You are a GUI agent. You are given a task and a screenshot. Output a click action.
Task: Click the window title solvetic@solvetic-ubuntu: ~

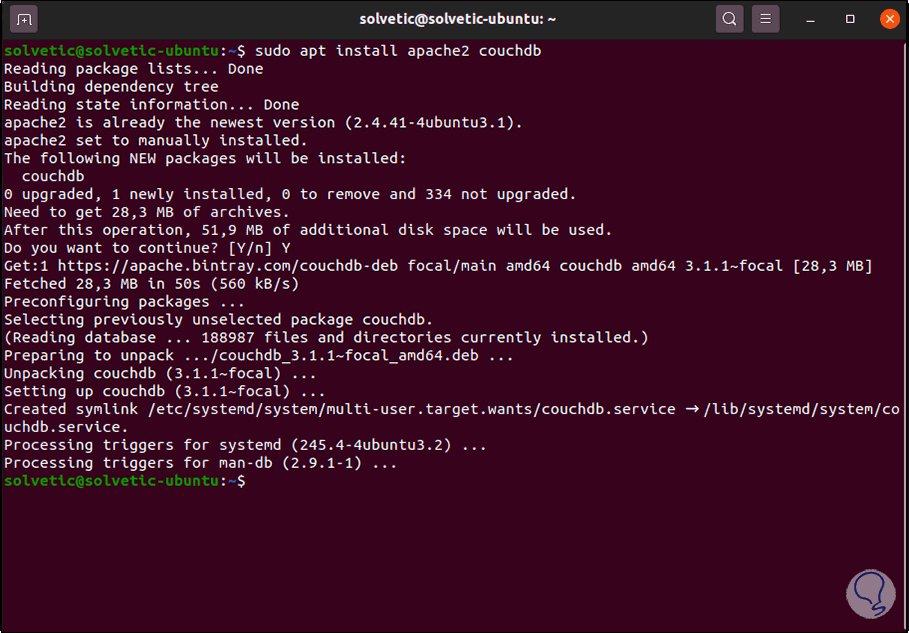[459, 18]
